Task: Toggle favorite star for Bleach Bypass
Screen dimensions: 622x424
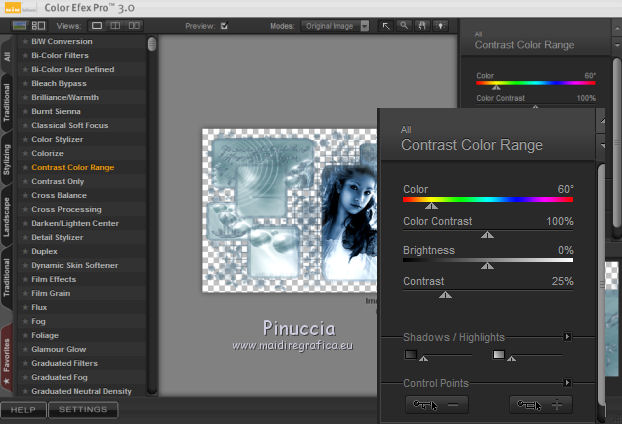Action: tap(25, 83)
